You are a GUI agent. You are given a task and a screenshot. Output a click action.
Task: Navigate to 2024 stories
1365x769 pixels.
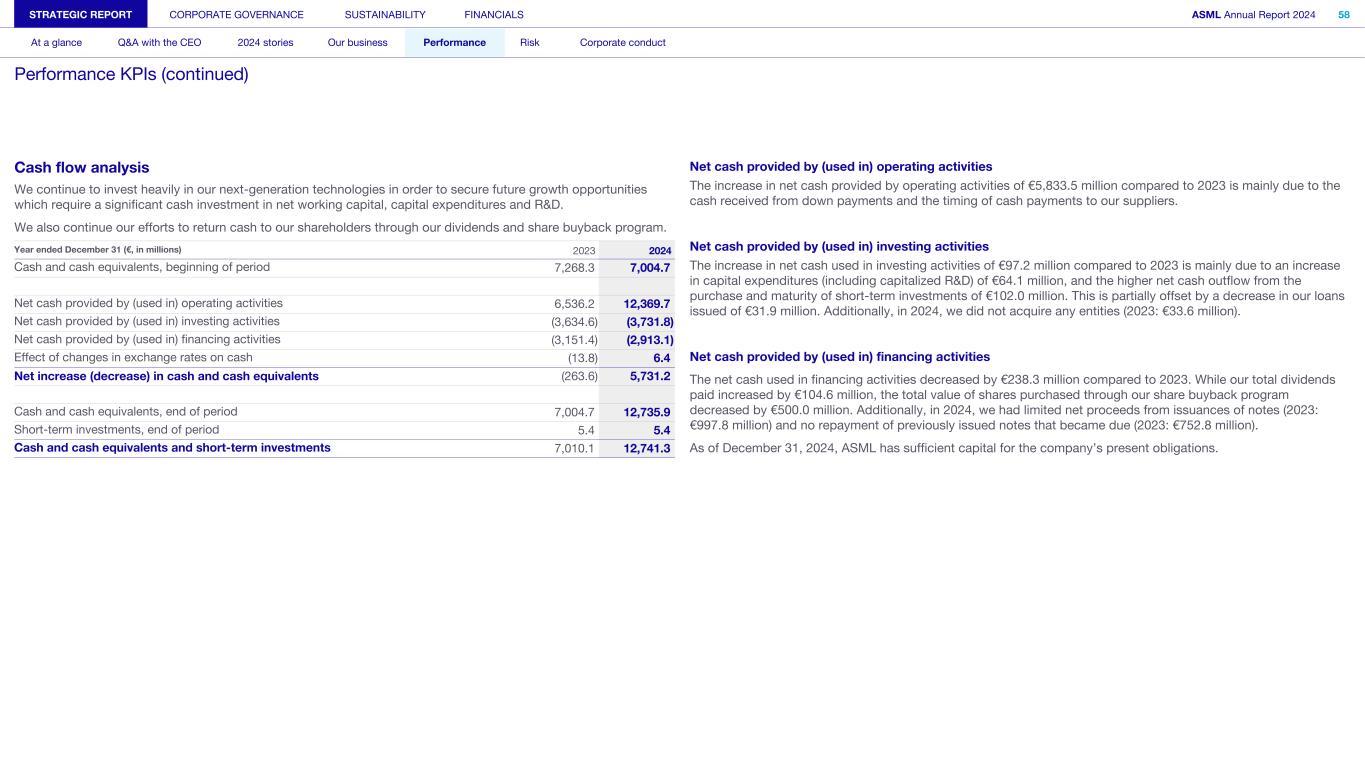point(265,43)
